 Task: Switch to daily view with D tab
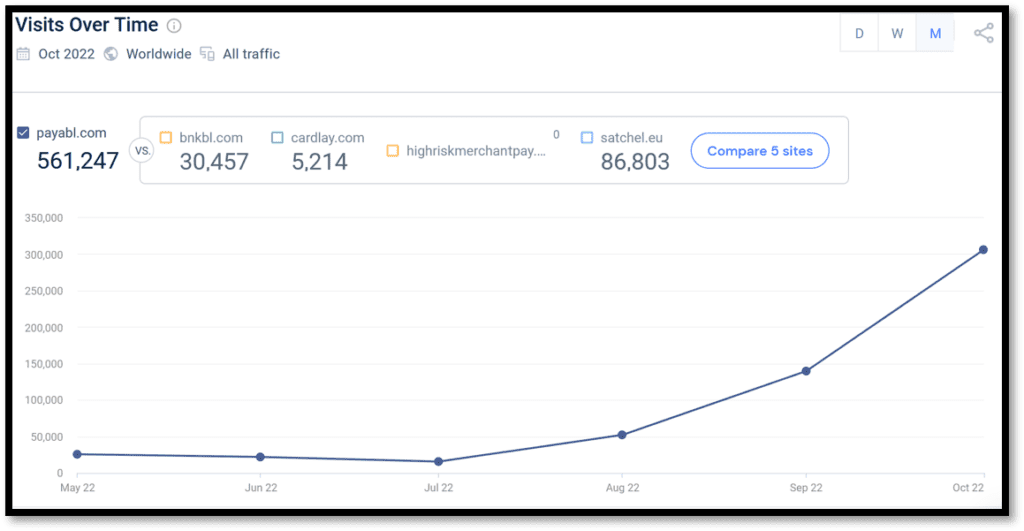click(x=859, y=33)
